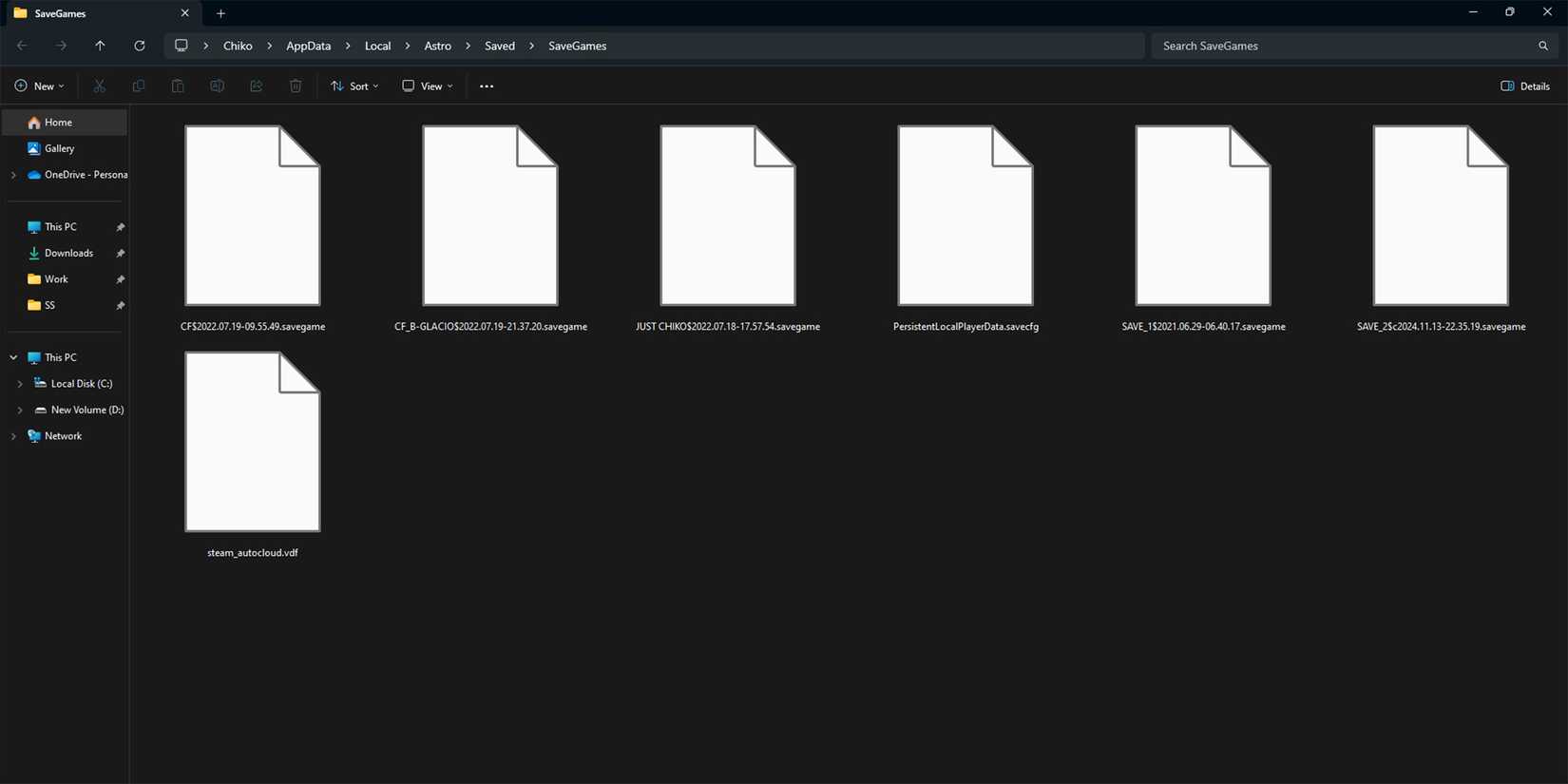Navigate to AppData in breadcrumb
Image resolution: width=1568 pixels, height=784 pixels.
309,46
